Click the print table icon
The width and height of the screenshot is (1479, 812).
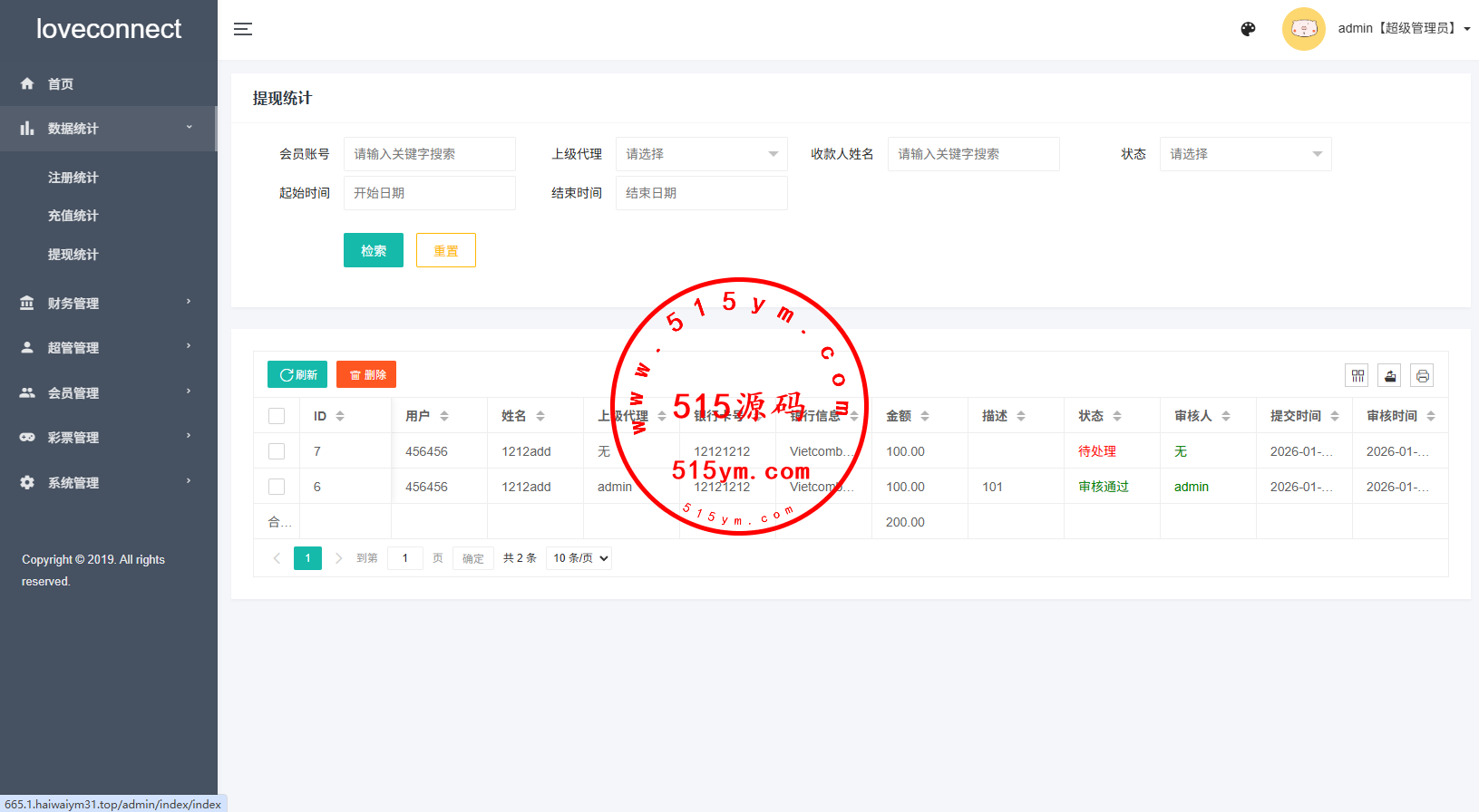point(1422,375)
